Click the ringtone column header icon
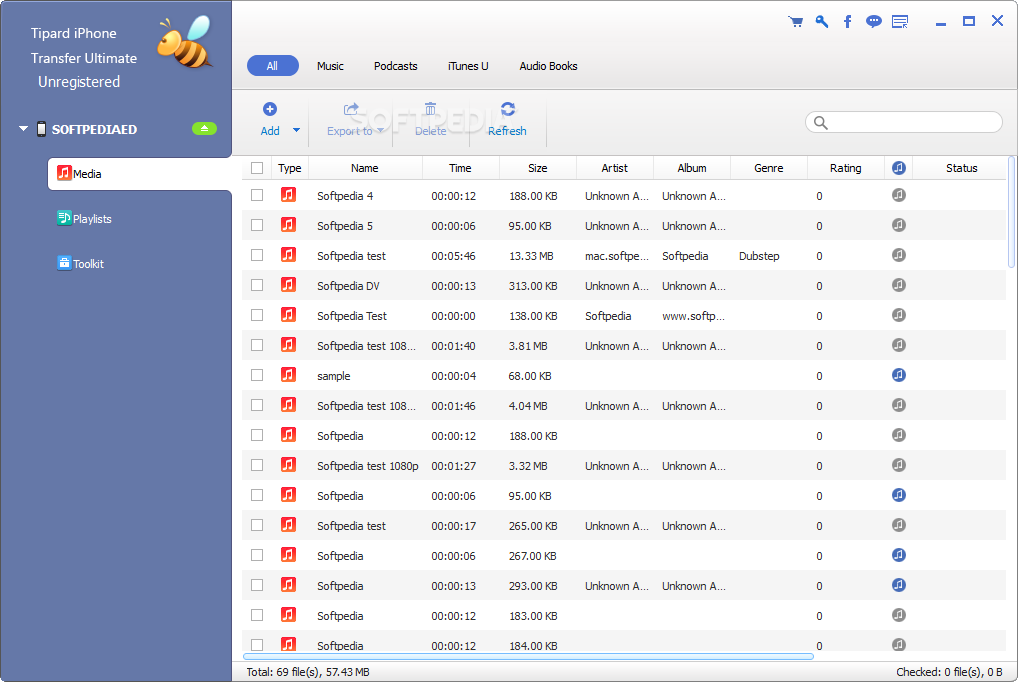The height and width of the screenshot is (682, 1018). [899, 168]
